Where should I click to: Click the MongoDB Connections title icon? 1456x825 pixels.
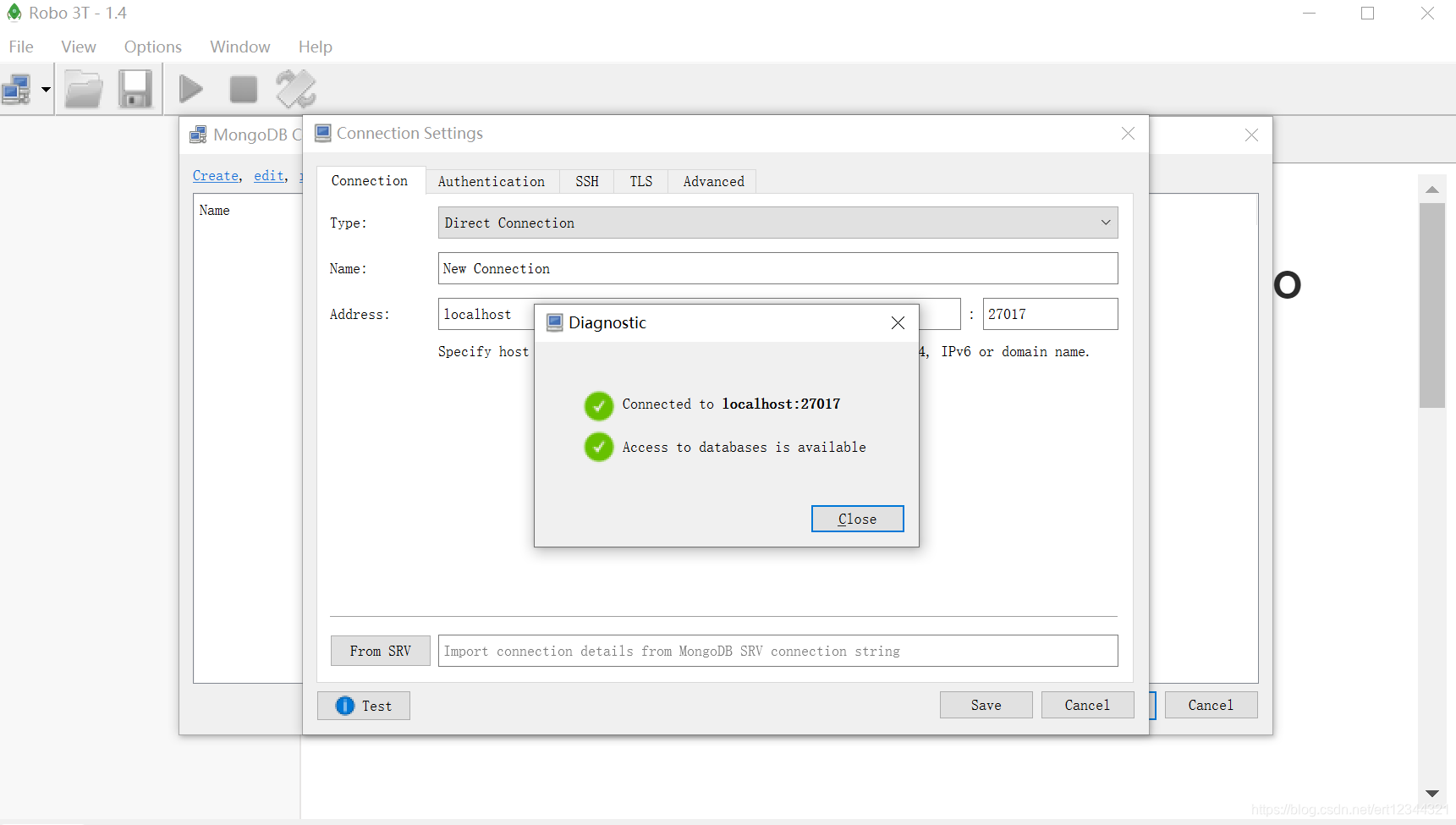[x=198, y=135]
